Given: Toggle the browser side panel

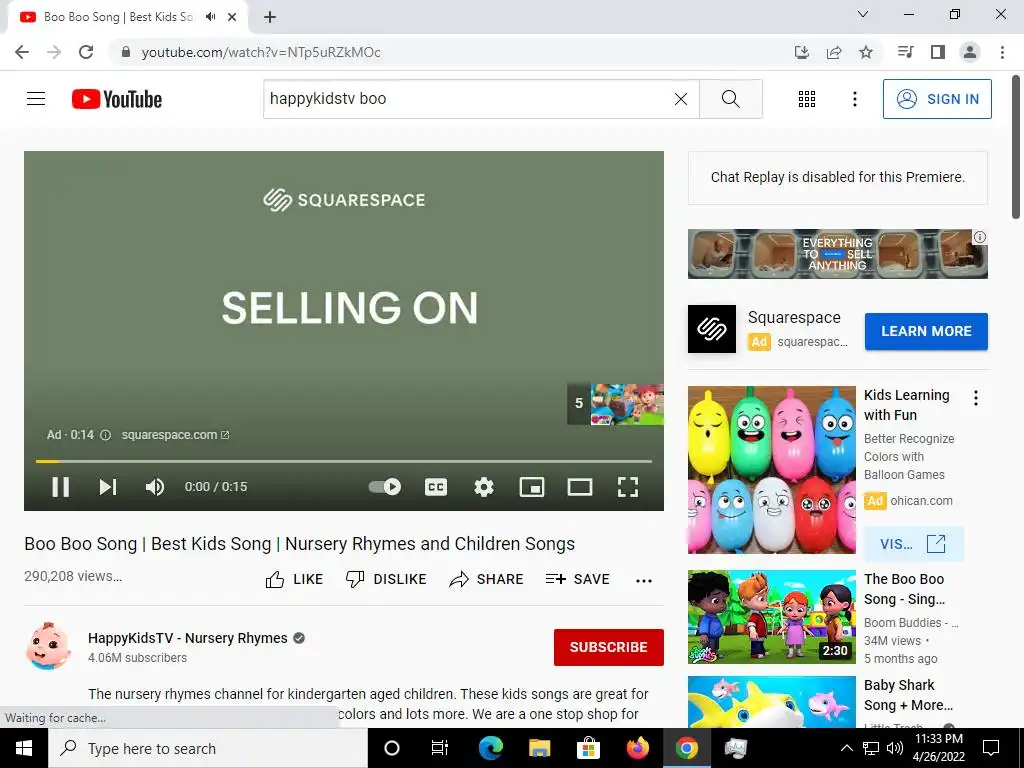Looking at the screenshot, I should [x=938, y=52].
